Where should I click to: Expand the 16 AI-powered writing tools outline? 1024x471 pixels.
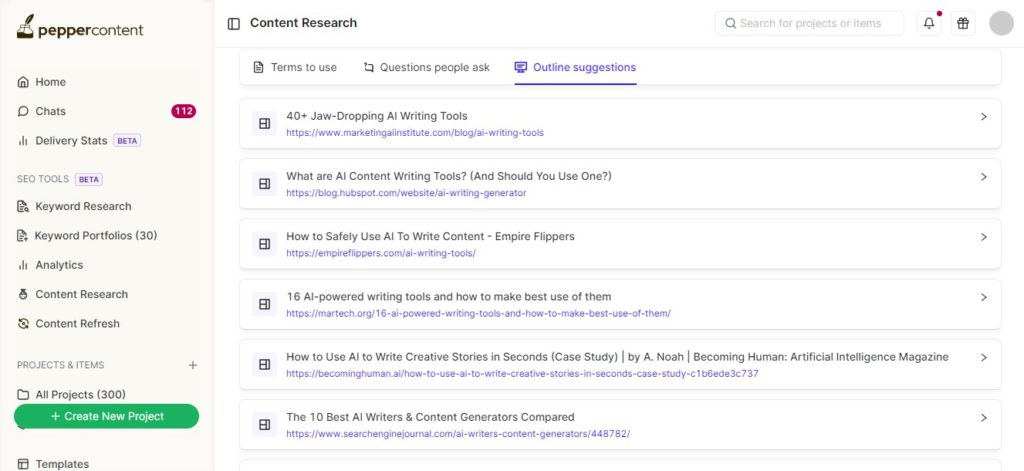983,297
